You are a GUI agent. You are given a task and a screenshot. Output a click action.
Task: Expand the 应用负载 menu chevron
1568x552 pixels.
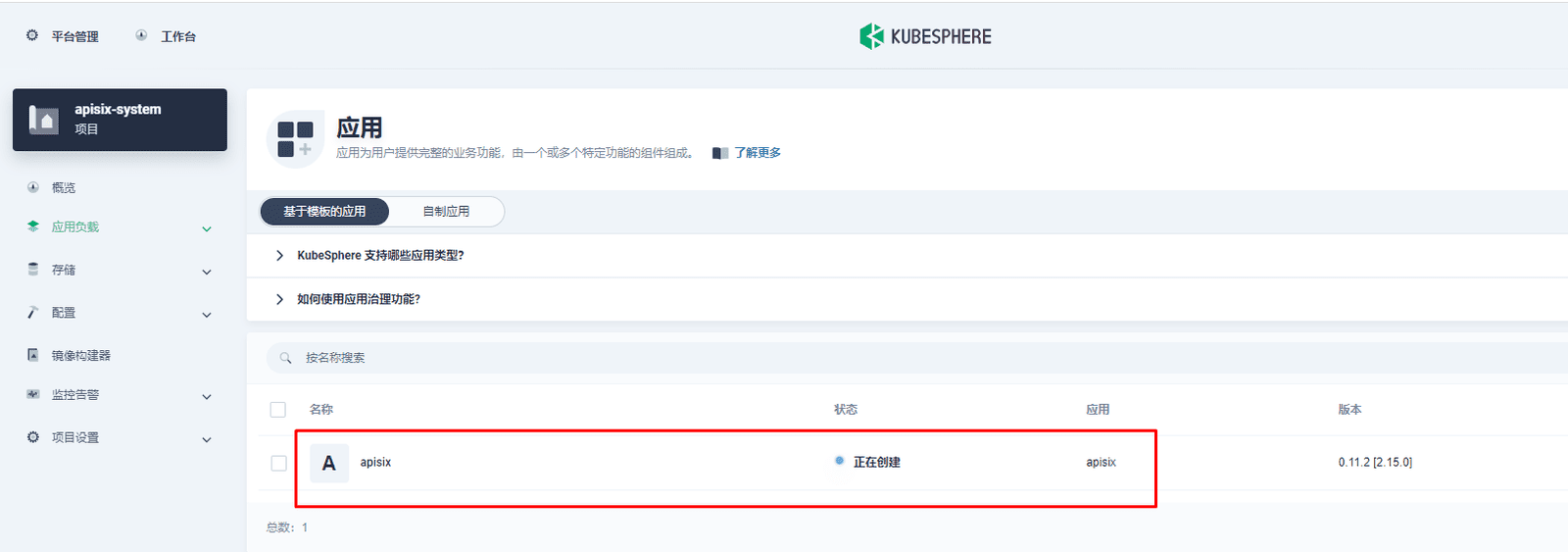point(207,228)
